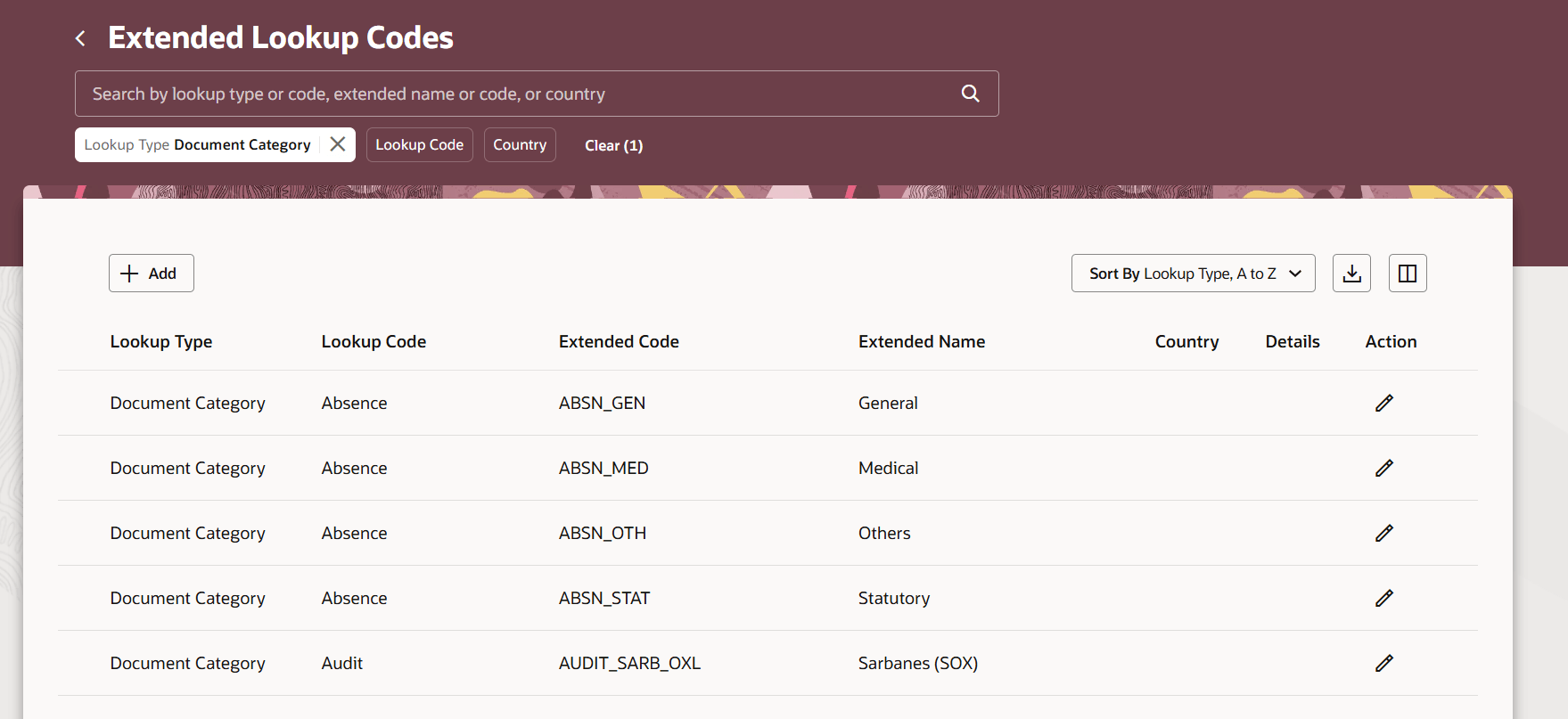Edit the AUDIT_SARB_OXL row
Screen dimensions: 1568x719
[1383, 663]
